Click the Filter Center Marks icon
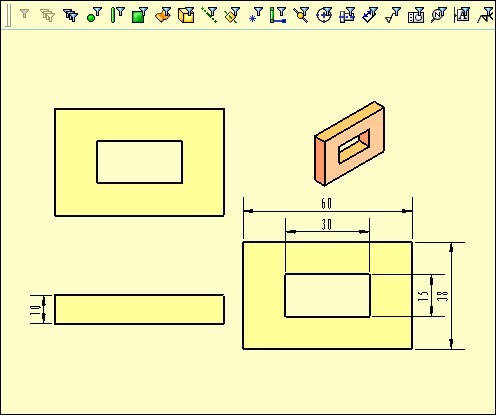 coord(324,15)
